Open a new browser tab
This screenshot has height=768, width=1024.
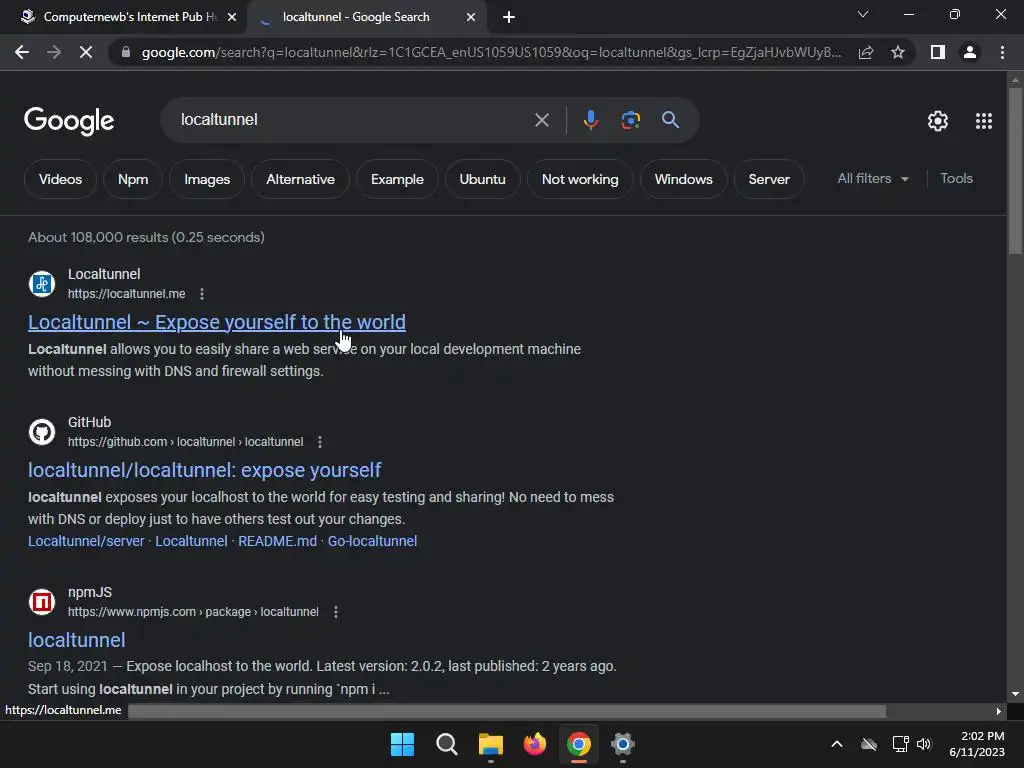(509, 17)
